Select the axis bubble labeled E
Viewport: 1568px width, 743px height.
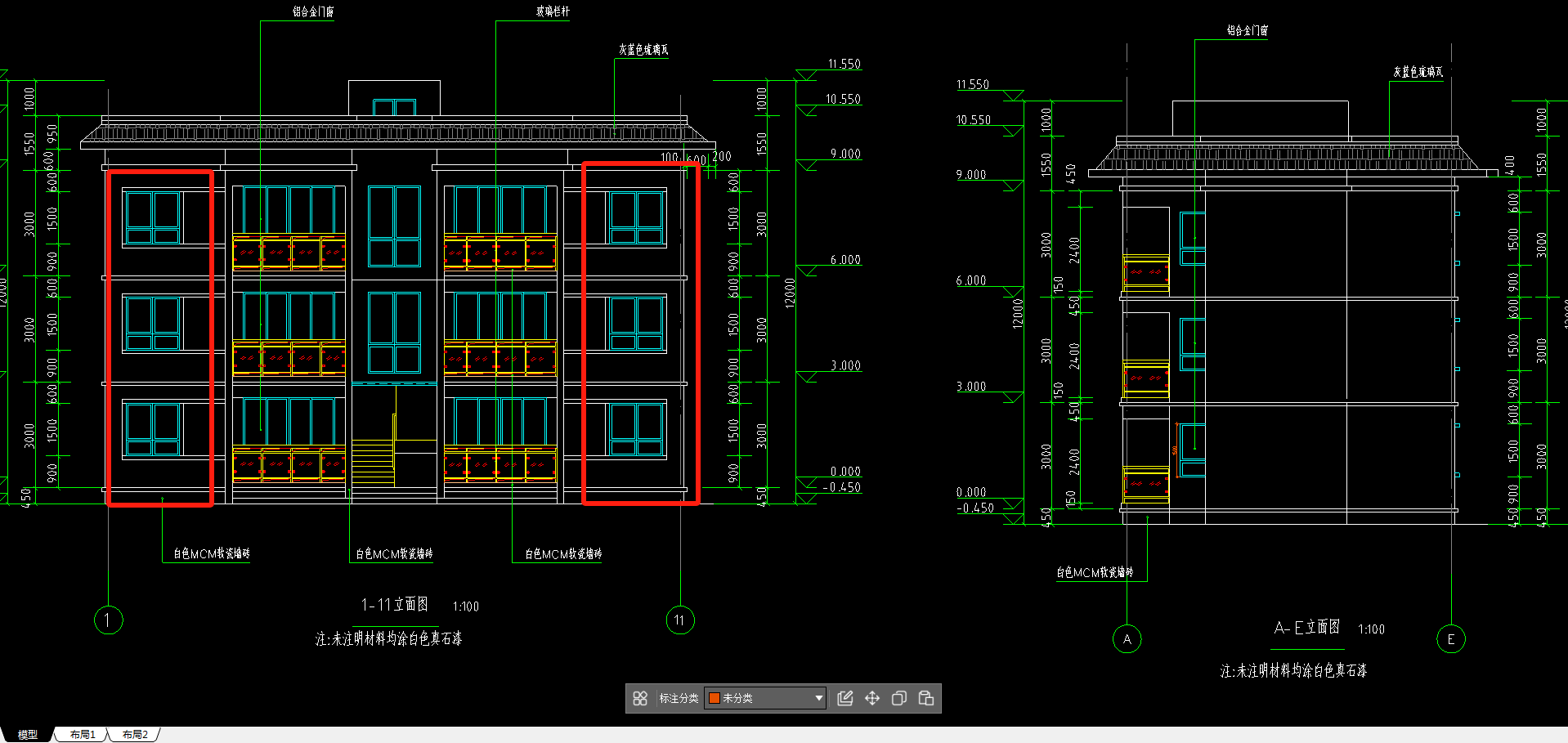pyautogui.click(x=1451, y=638)
